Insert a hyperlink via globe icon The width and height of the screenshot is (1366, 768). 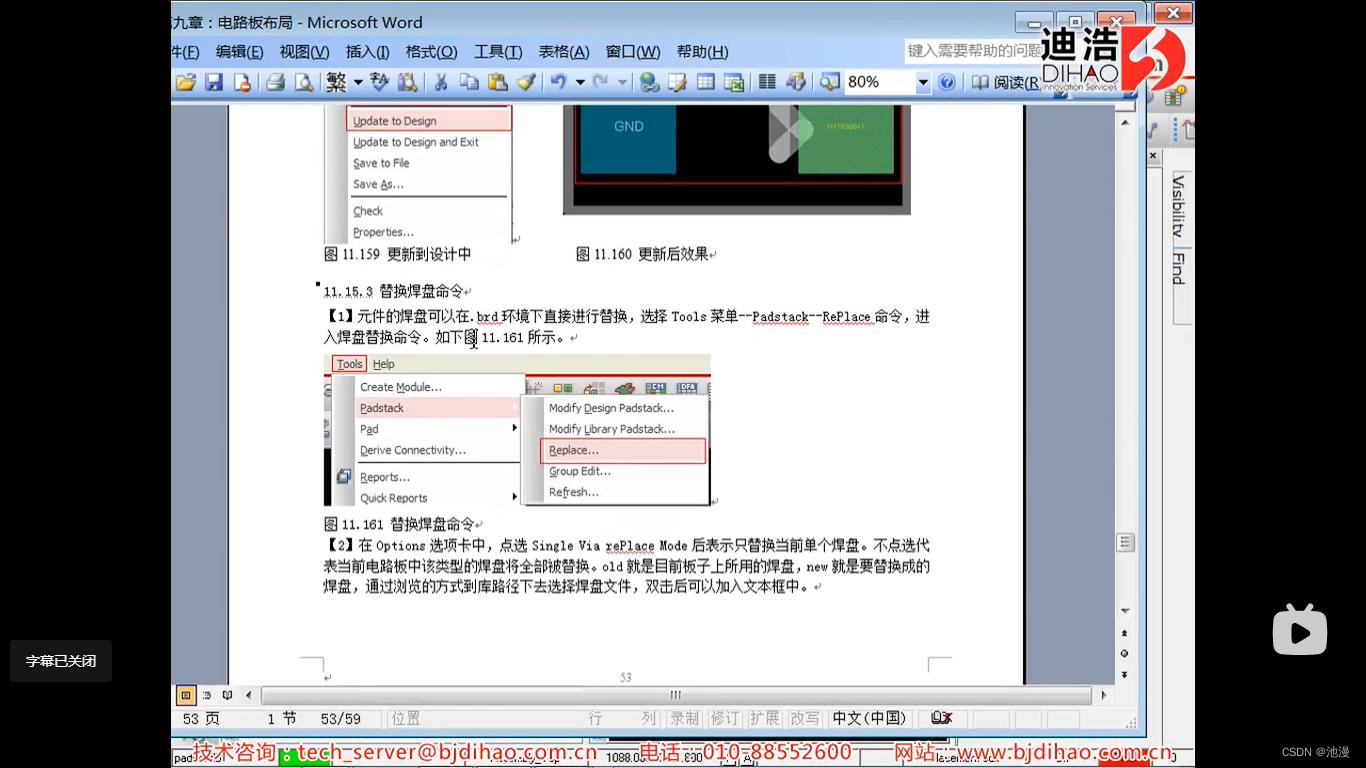click(649, 82)
